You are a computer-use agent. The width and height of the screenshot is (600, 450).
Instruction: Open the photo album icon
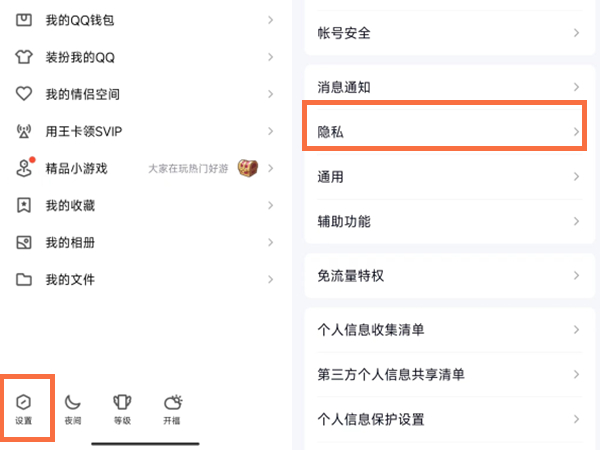(25, 242)
